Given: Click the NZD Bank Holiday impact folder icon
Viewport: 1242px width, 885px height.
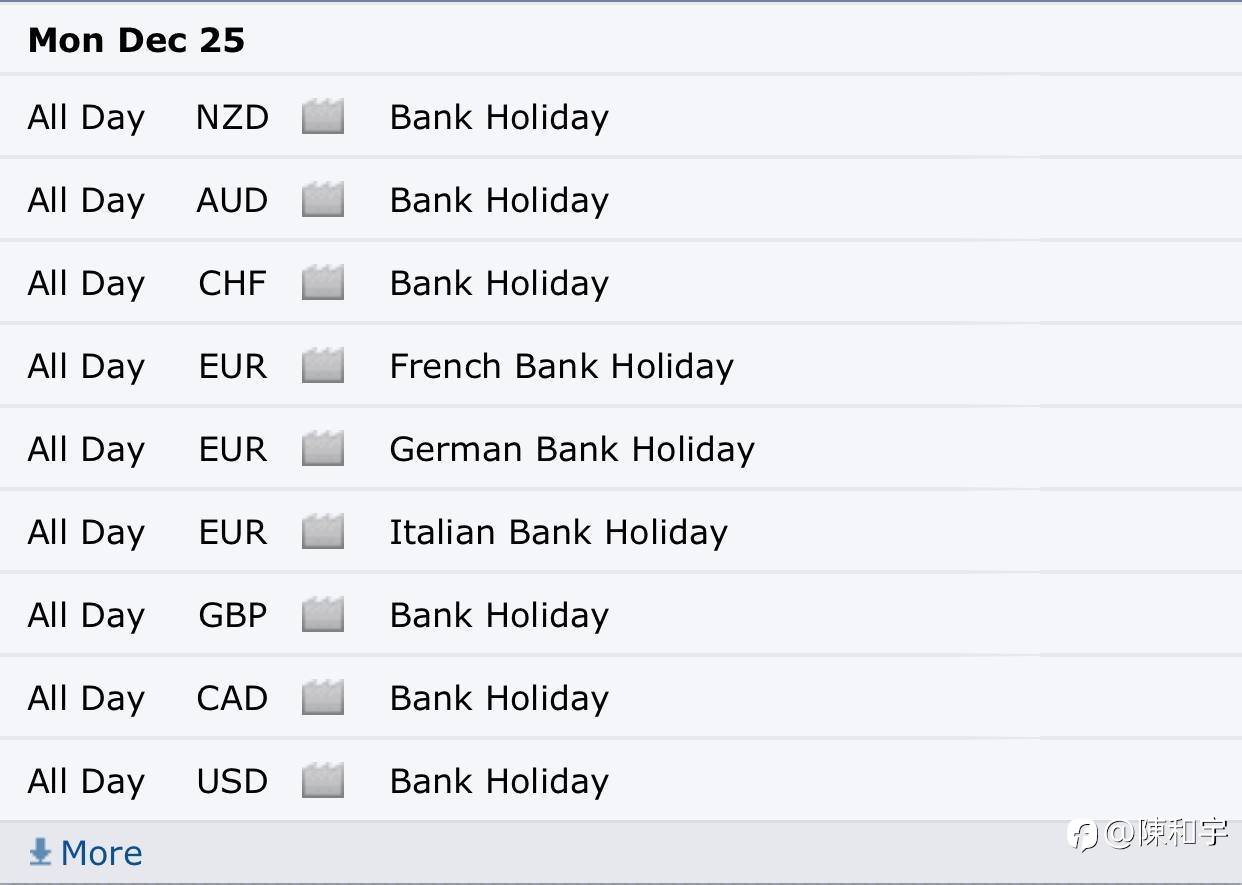Looking at the screenshot, I should [x=322, y=117].
